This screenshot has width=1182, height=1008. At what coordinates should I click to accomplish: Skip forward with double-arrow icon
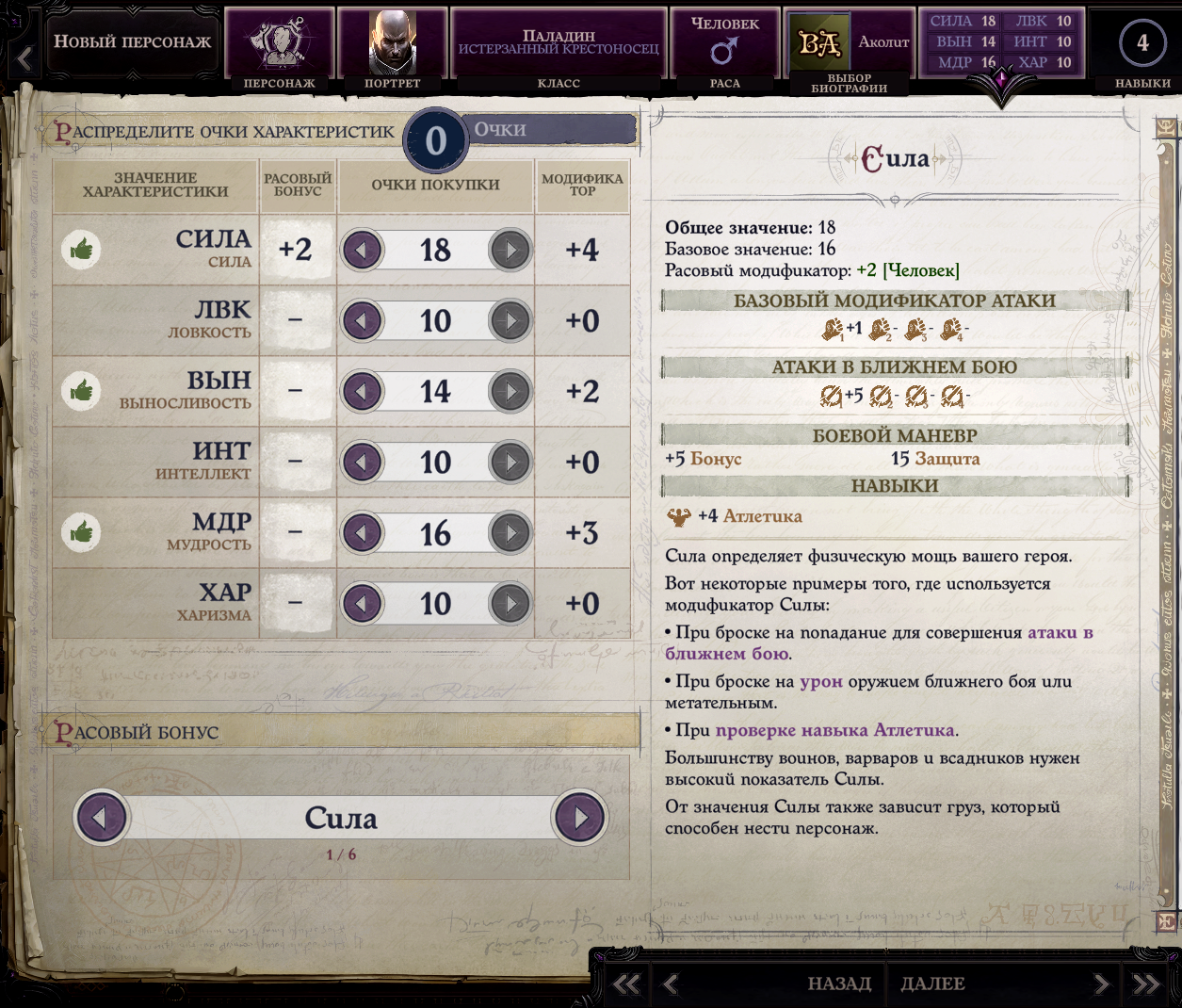coord(1146,984)
